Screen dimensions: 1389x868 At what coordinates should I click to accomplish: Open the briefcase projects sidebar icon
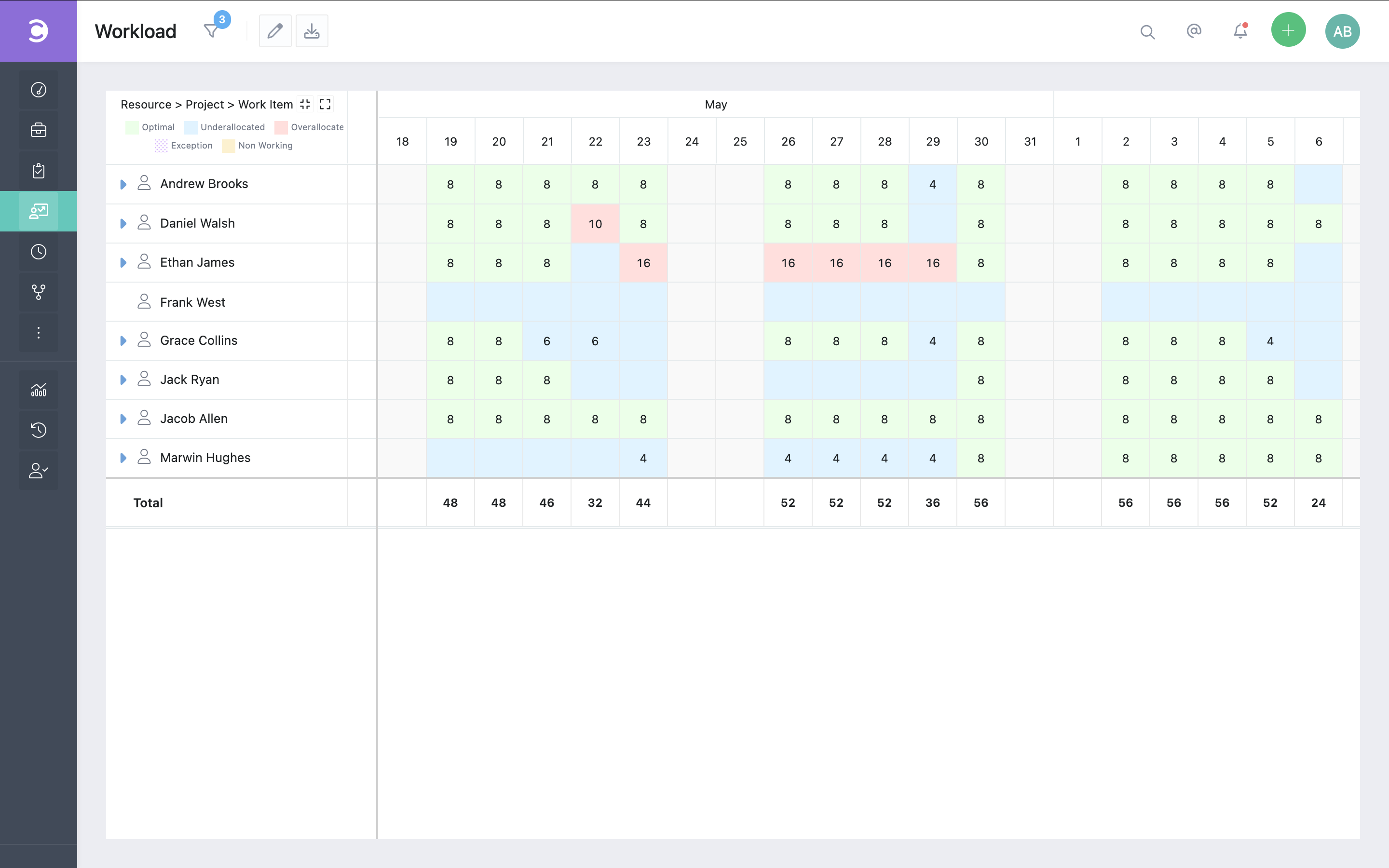pyautogui.click(x=39, y=130)
